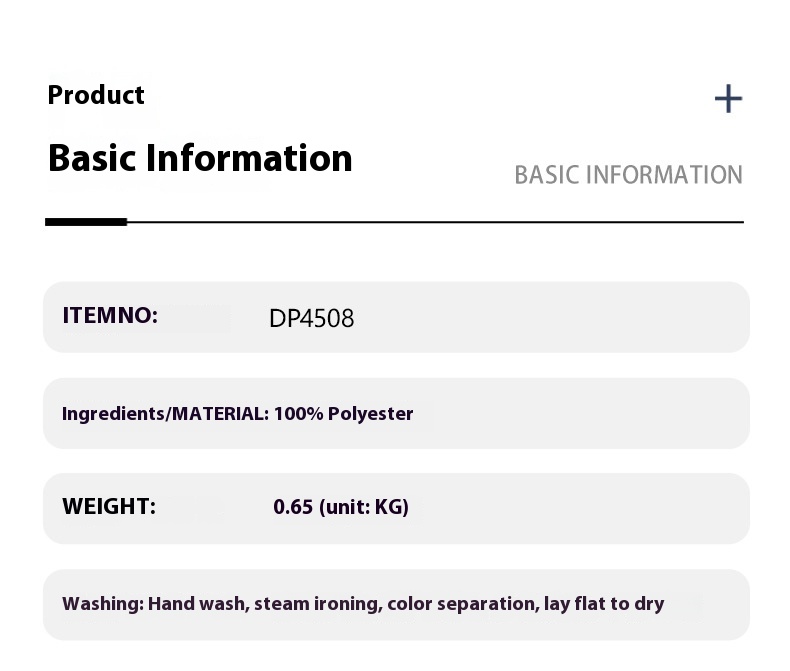Viewport: 790px width, 671px height.
Task: Click the gray BASIC INFORMATION label
Action: tap(628, 175)
